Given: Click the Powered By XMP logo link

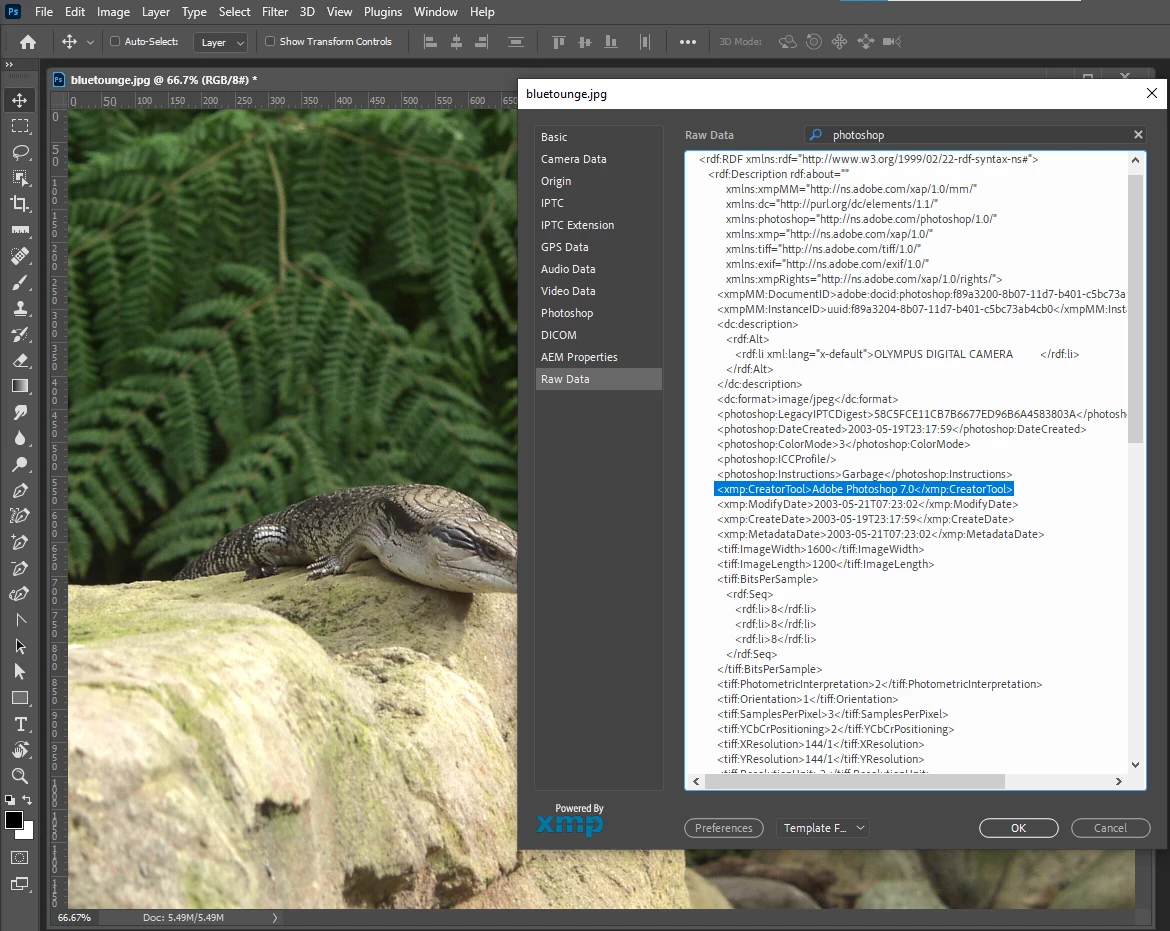Looking at the screenshot, I should click(571, 819).
